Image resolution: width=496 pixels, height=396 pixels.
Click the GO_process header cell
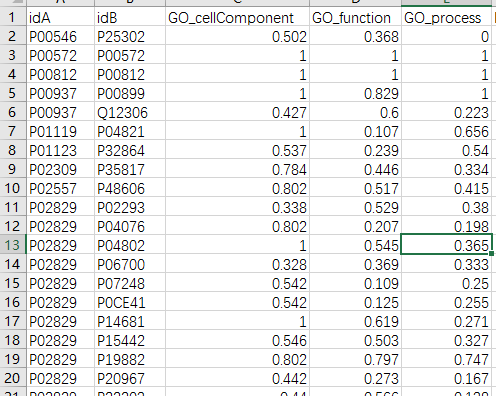(x=447, y=17)
